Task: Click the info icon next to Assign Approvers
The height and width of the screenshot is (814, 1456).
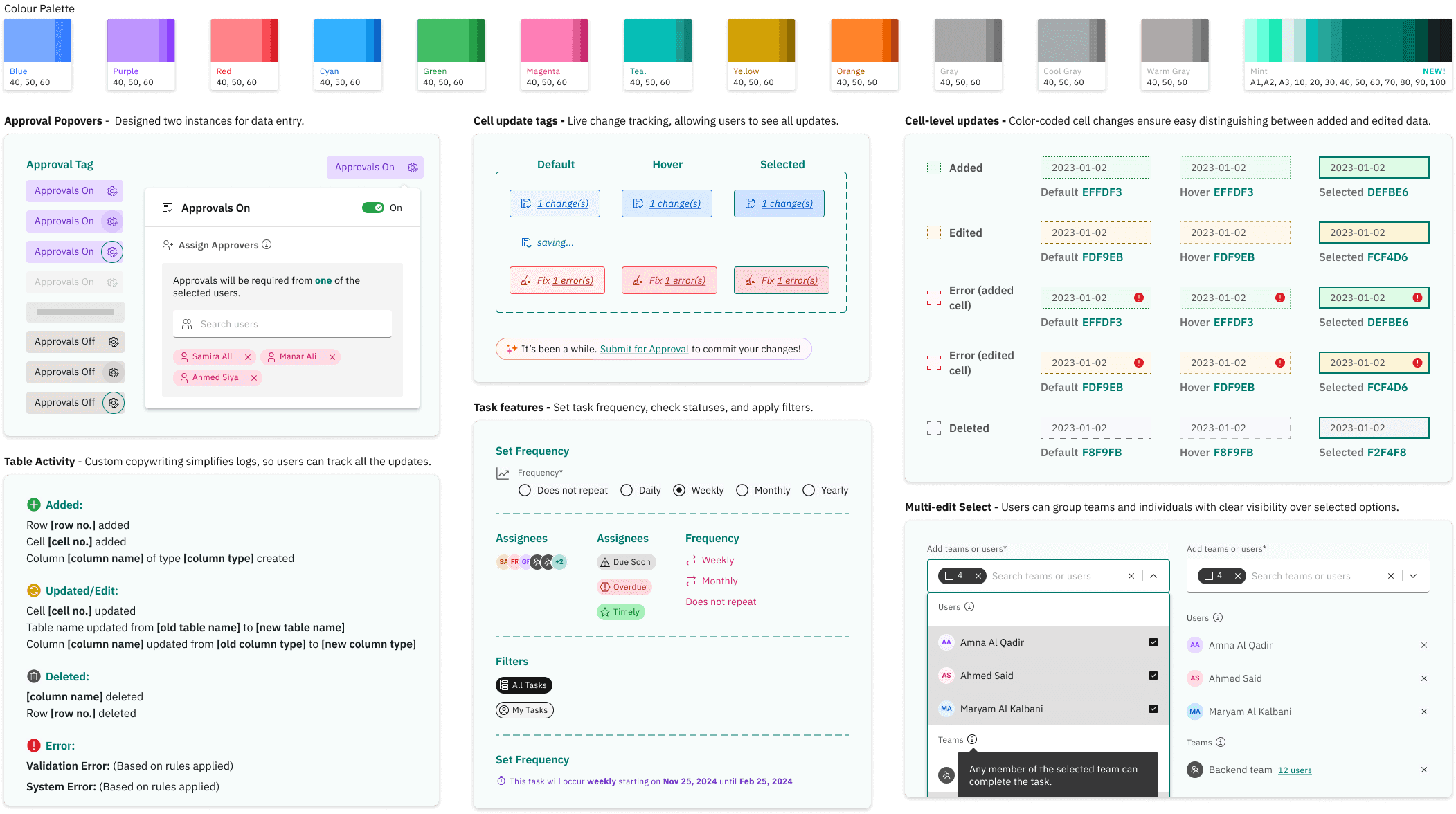Action: [x=267, y=245]
